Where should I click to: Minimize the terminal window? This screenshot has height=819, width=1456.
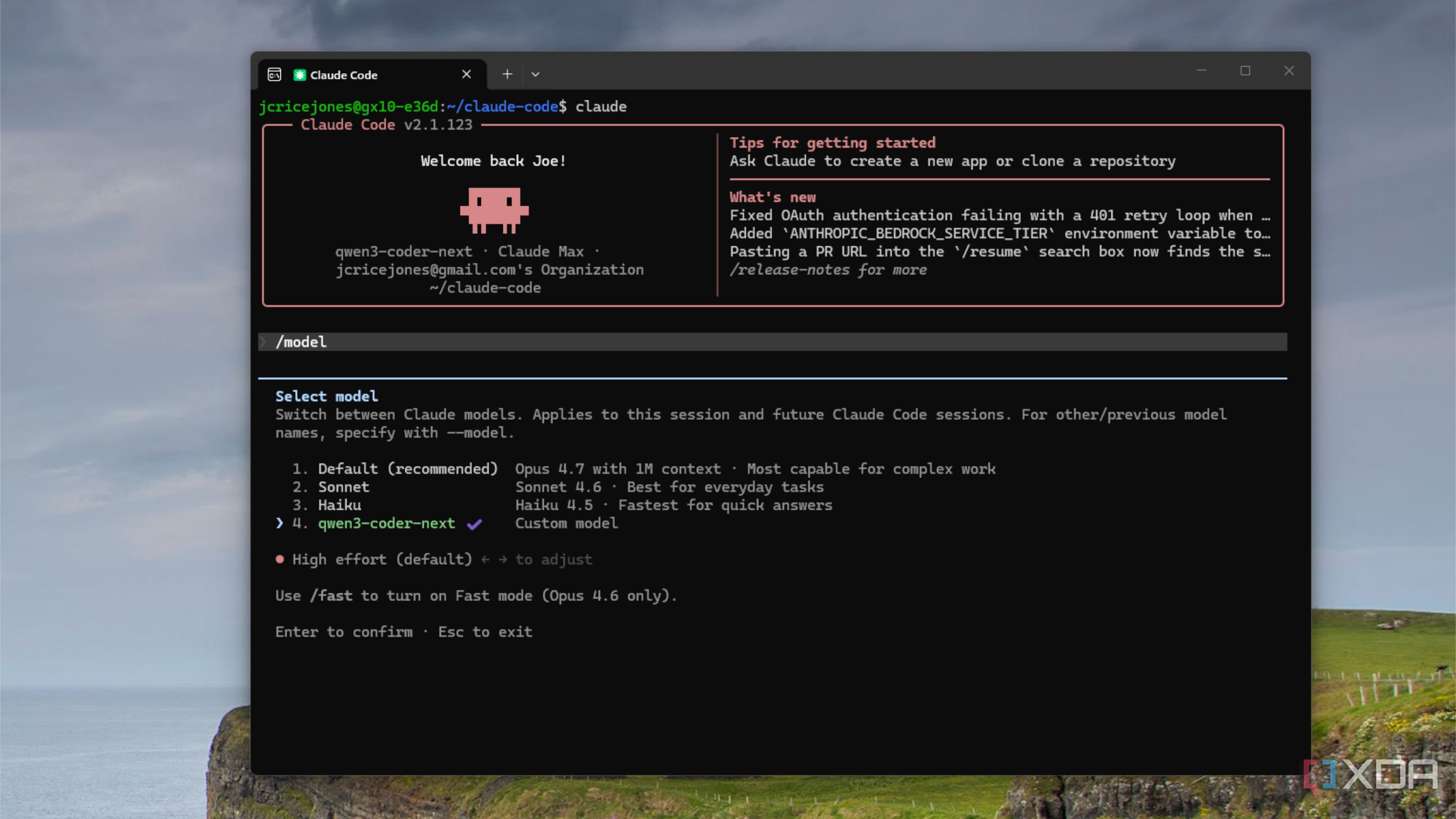tap(1201, 71)
